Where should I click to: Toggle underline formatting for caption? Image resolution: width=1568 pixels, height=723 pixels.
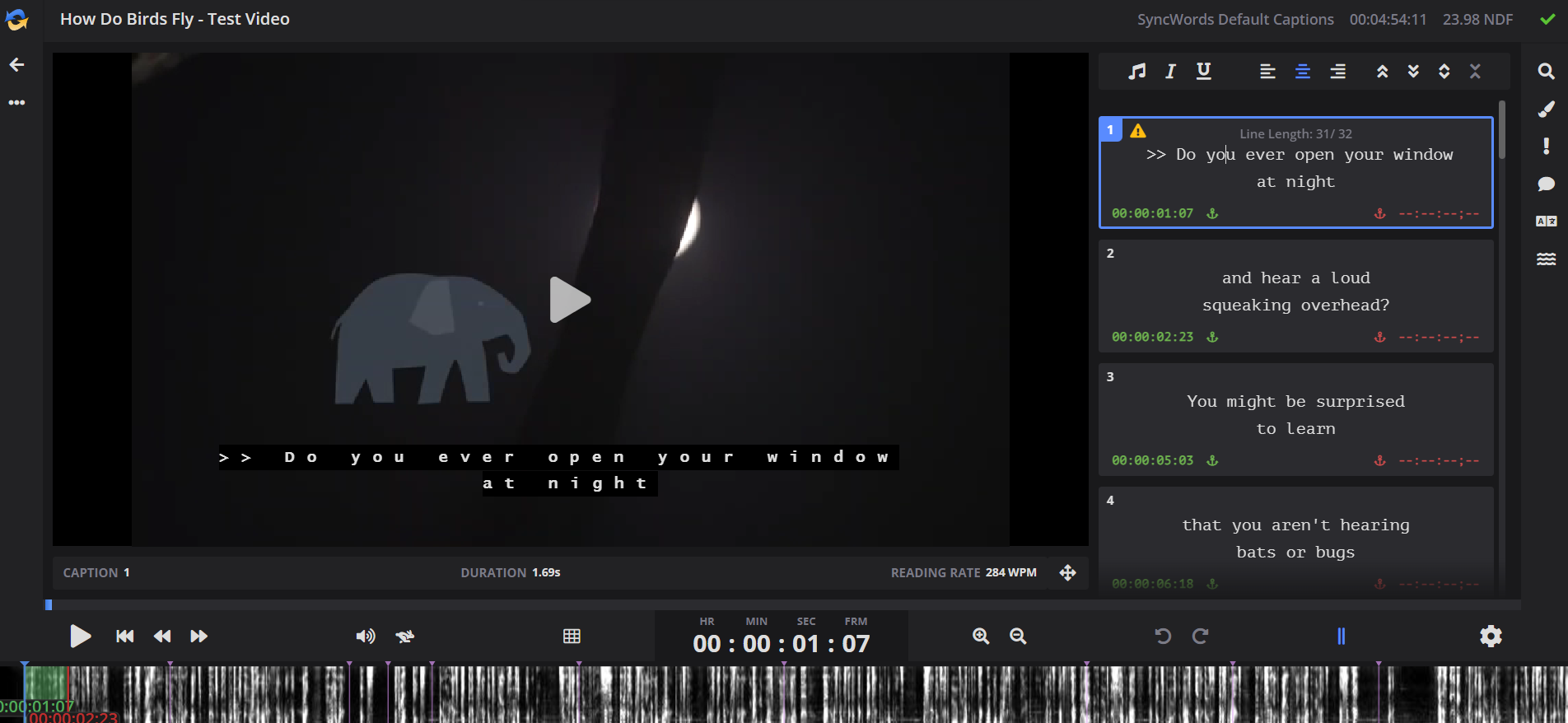[x=1203, y=72]
